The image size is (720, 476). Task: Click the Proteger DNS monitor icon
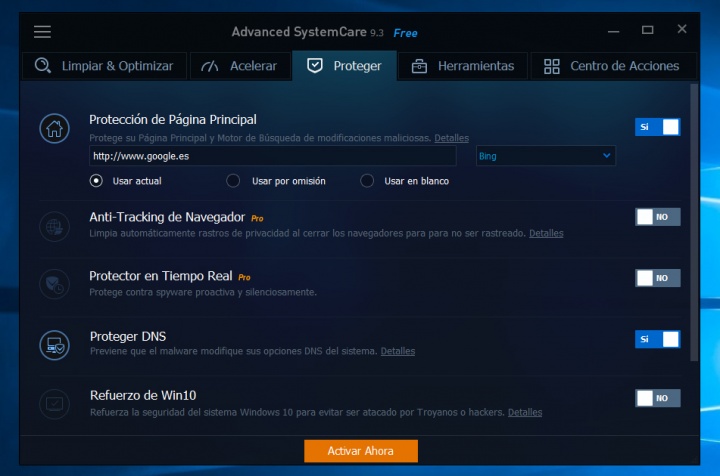pyautogui.click(x=54, y=345)
